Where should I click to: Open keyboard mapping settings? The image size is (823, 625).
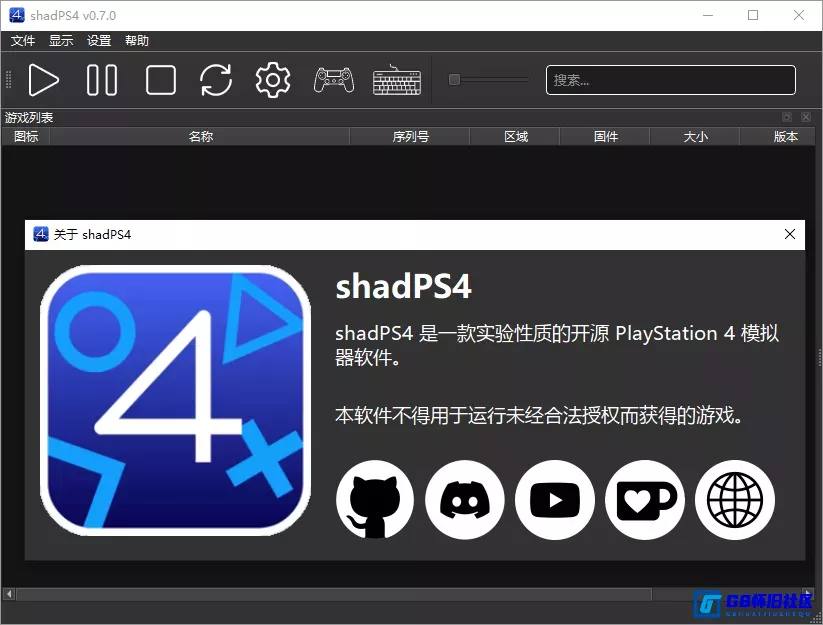(396, 80)
